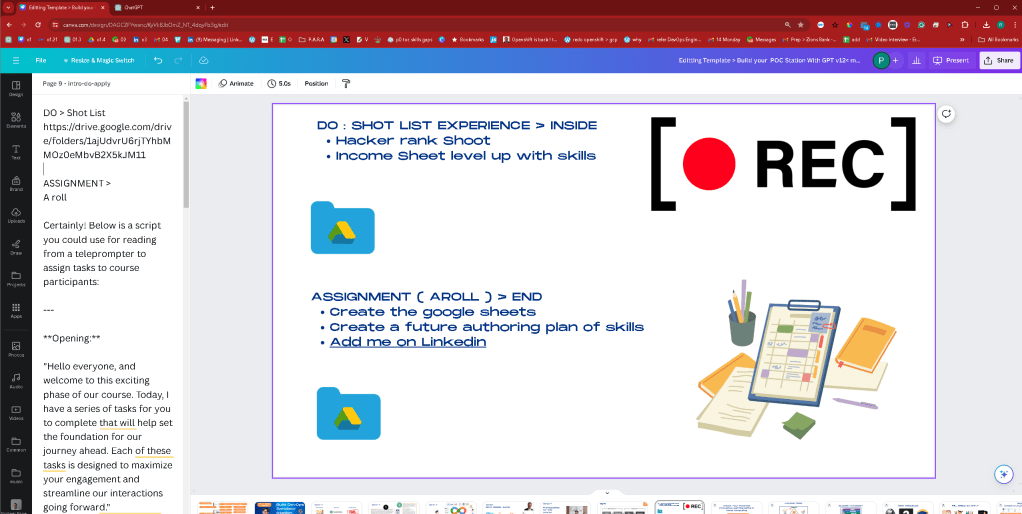Select the first orange mindmap thumbnail
This screenshot has width=1022, height=514.
(222, 507)
